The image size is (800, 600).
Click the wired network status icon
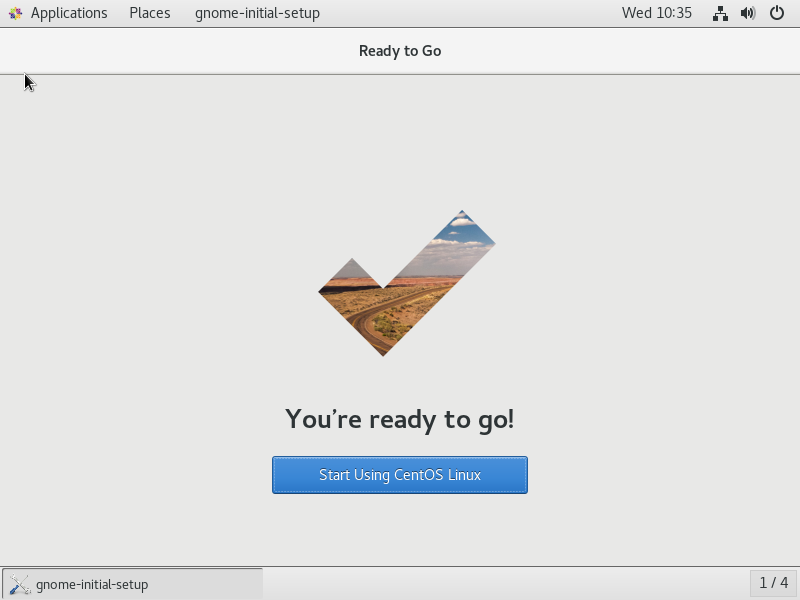pos(720,13)
